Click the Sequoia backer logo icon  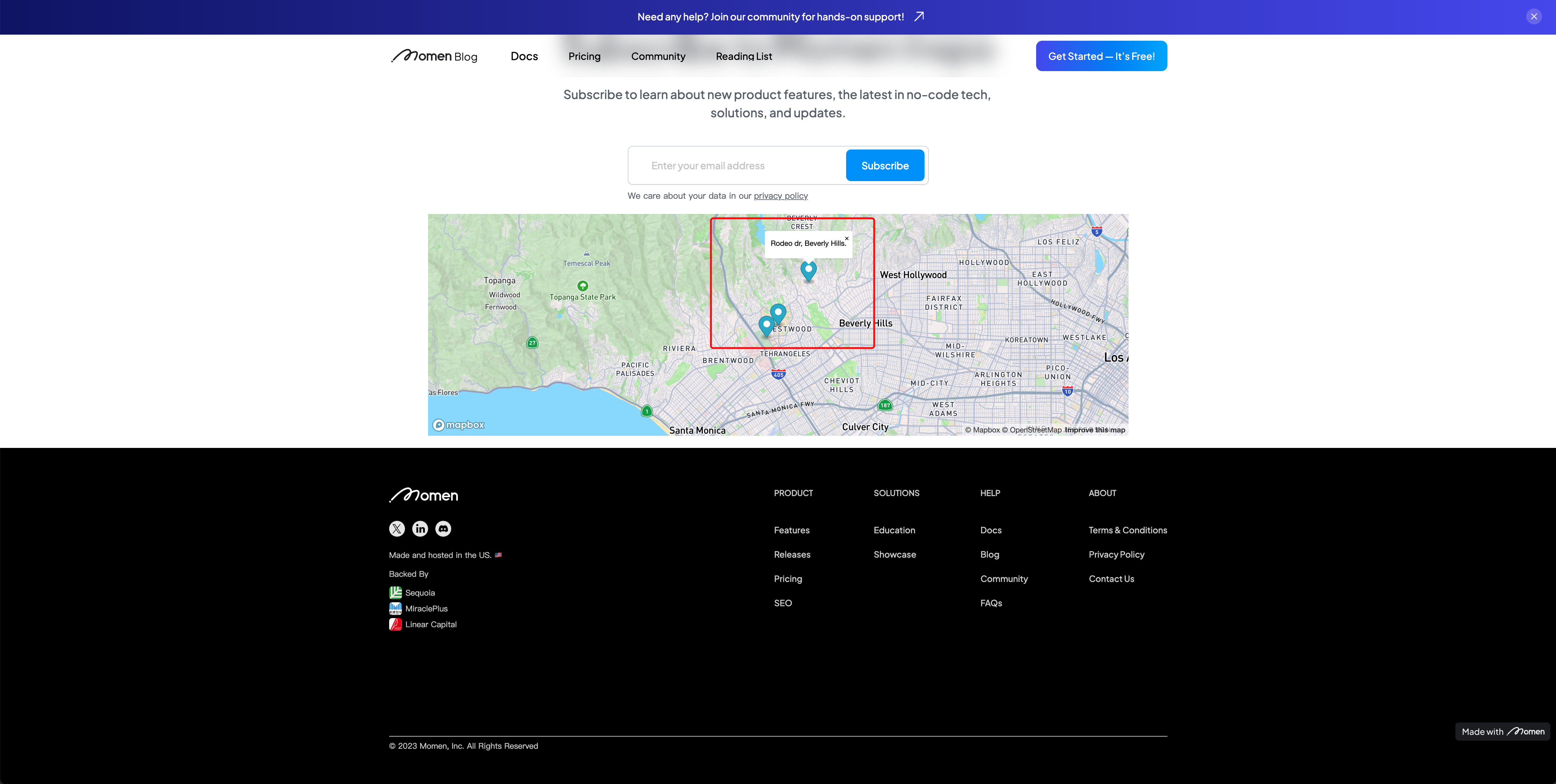coord(395,593)
